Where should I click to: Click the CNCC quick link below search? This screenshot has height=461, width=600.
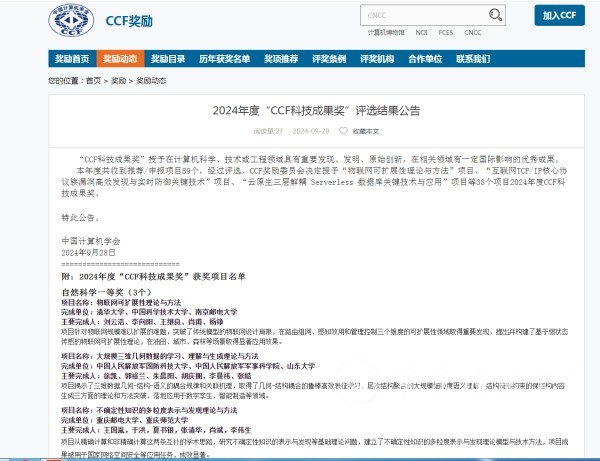coord(473,33)
